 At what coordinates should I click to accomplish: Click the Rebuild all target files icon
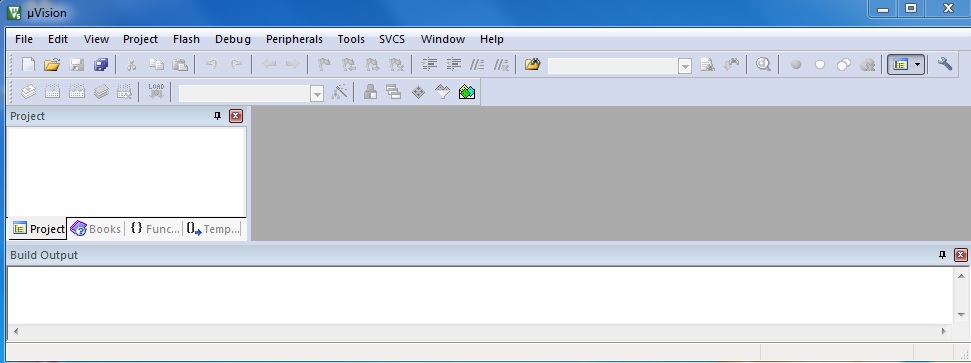pos(77,92)
